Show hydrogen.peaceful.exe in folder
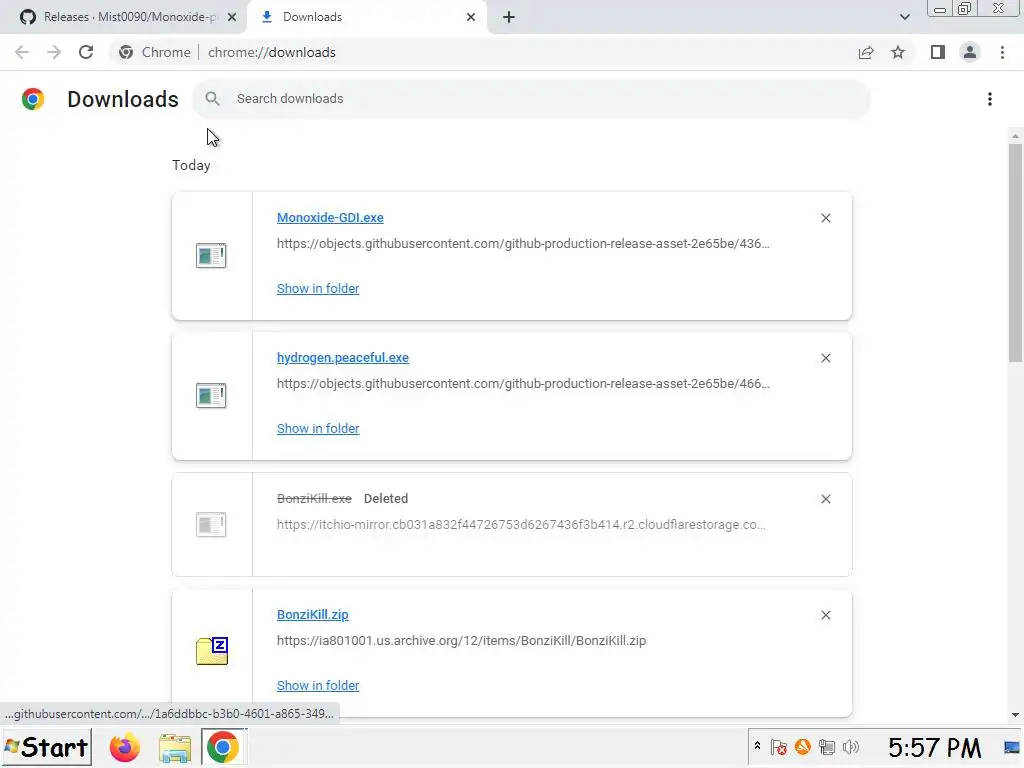 [x=318, y=428]
